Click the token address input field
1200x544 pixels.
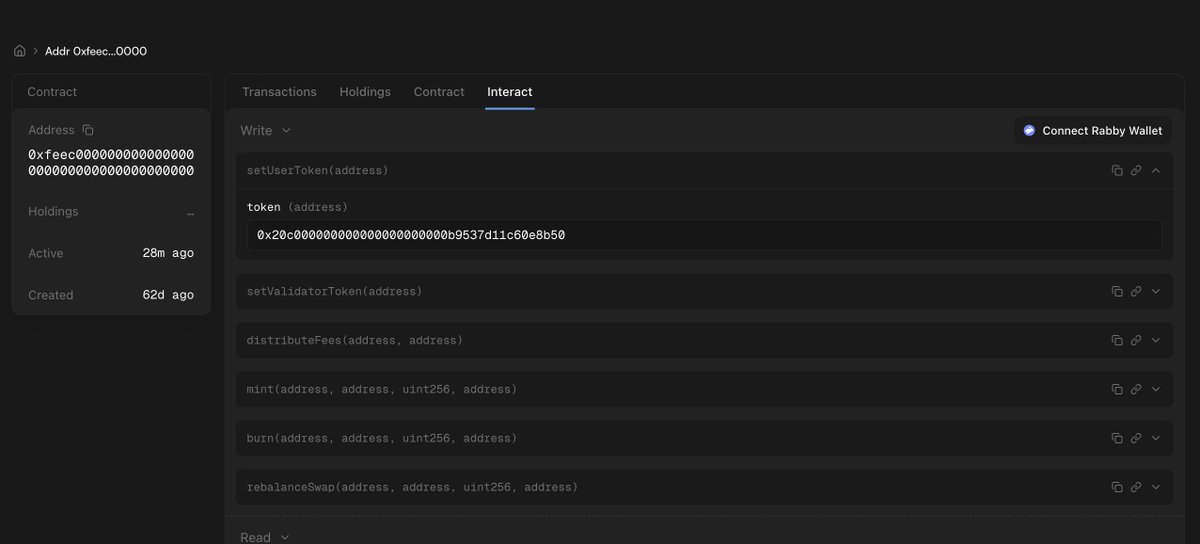tap(704, 235)
